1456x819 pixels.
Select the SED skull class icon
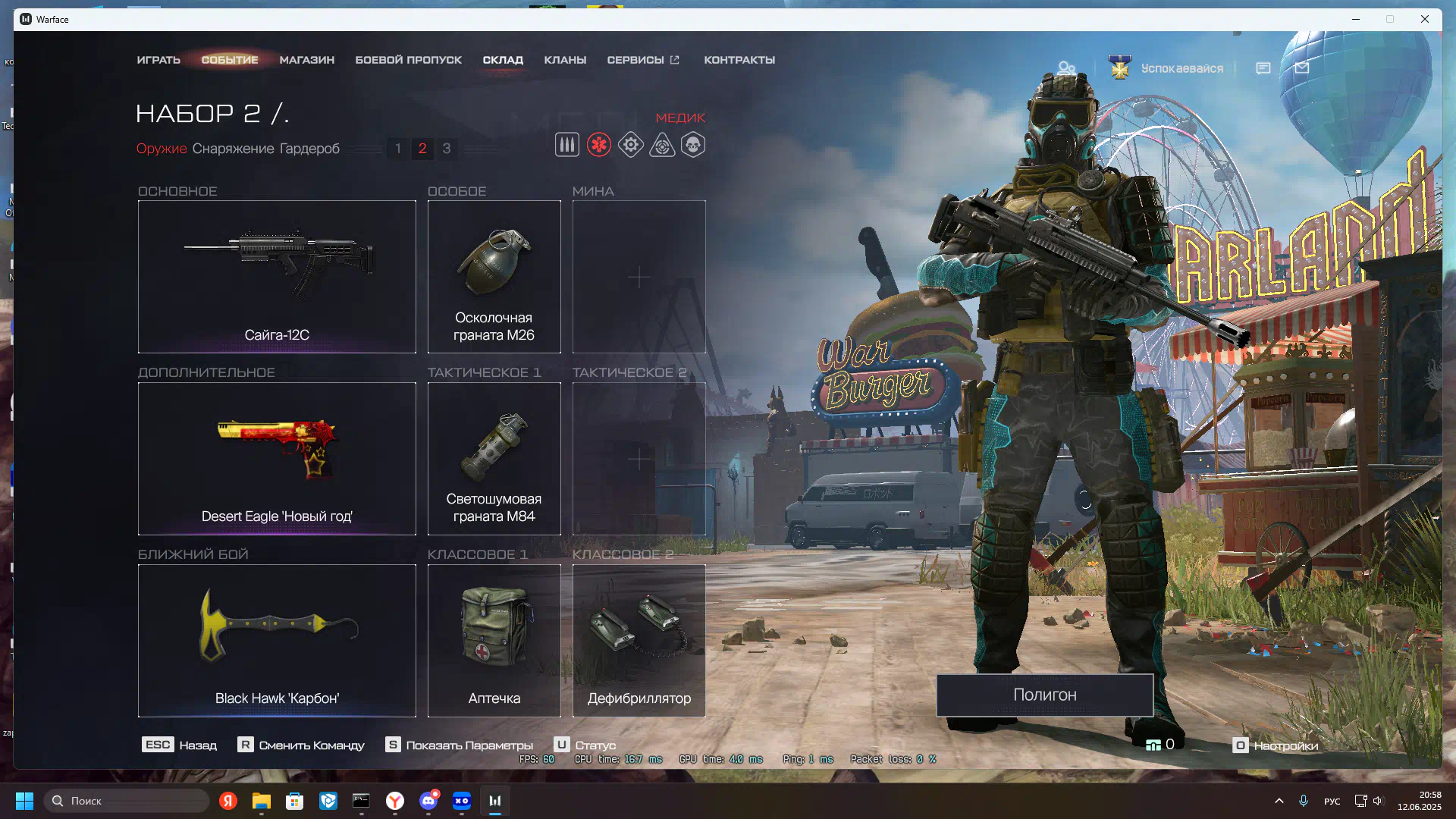tap(693, 145)
